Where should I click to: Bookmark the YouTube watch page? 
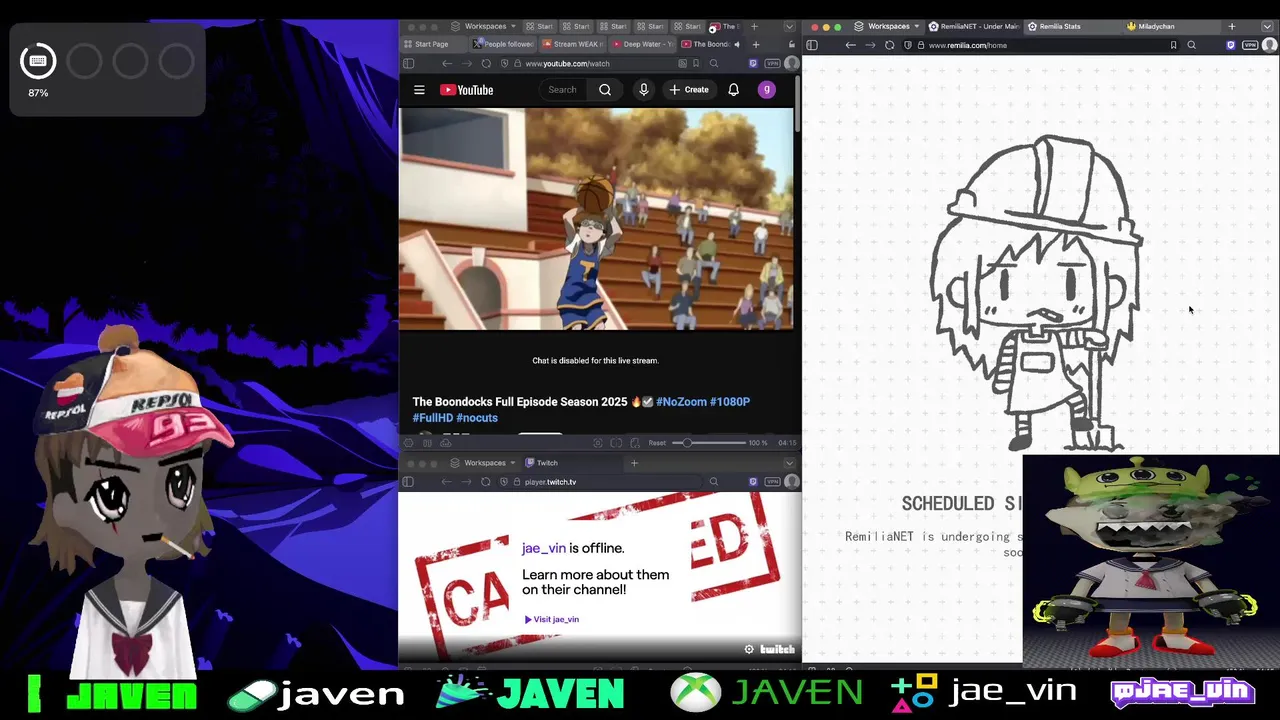[696, 63]
